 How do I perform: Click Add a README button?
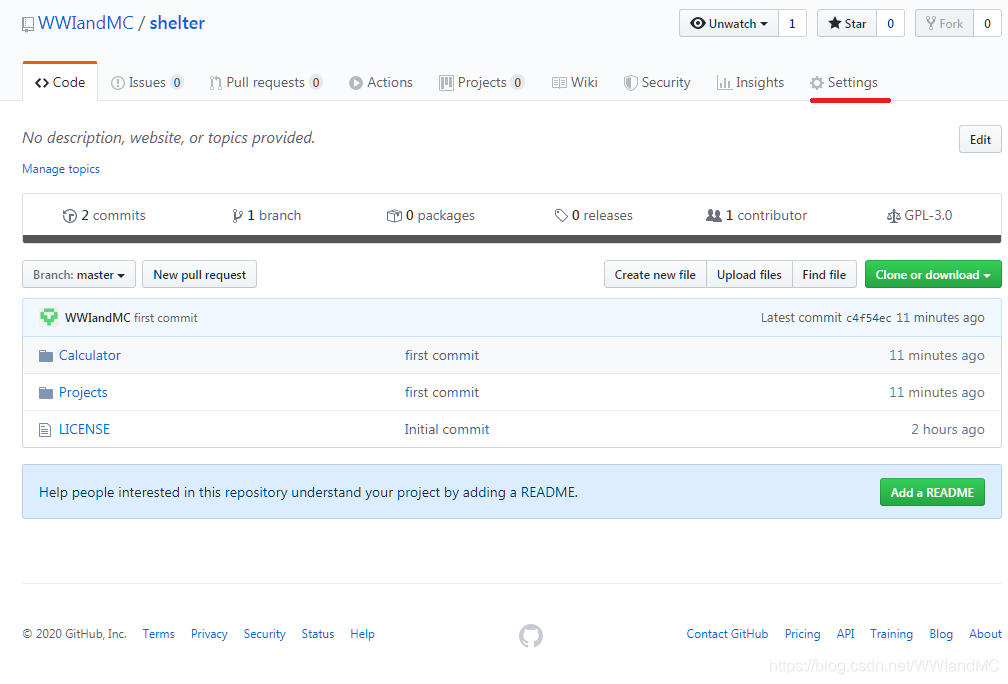(x=932, y=492)
